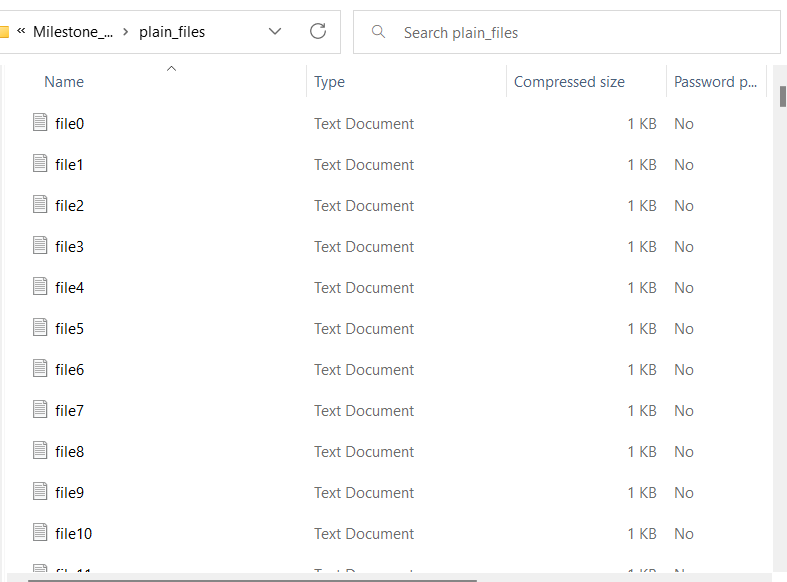Click the plain_files breadcrumb segment
The height and width of the screenshot is (582, 787).
[172, 32]
